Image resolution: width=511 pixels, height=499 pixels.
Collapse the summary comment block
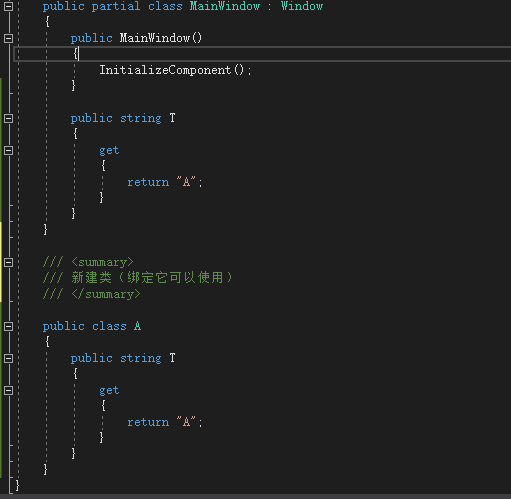[x=9, y=262]
